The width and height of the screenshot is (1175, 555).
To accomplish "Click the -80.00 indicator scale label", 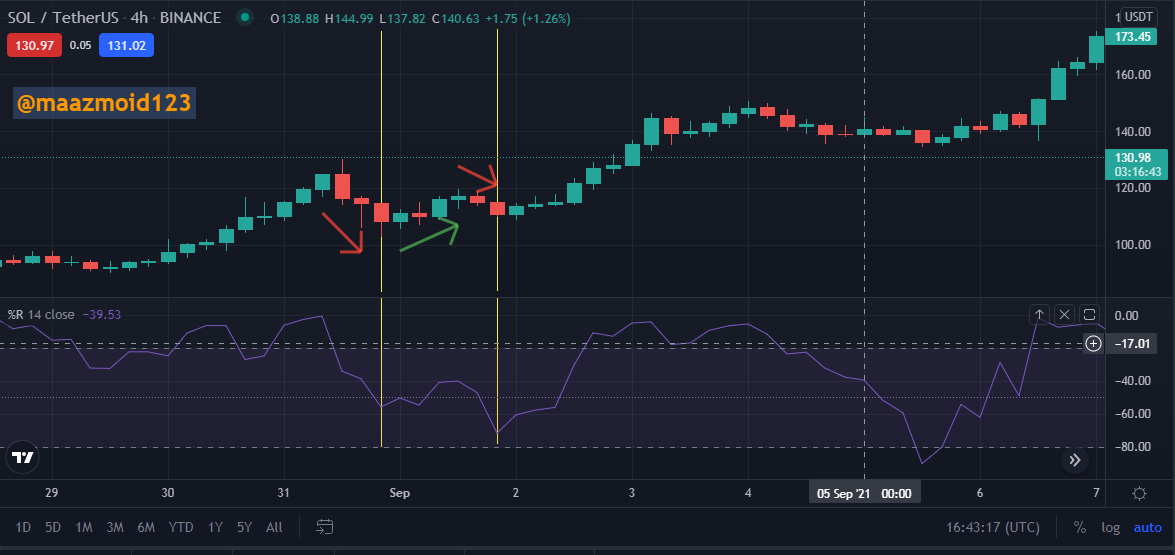I will coord(1131,447).
